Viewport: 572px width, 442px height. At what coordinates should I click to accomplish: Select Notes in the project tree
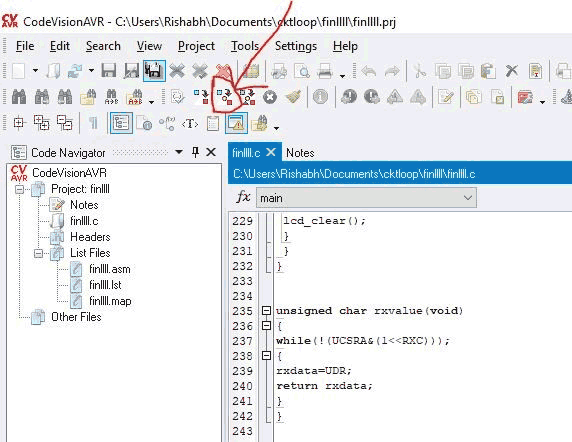coord(84,205)
